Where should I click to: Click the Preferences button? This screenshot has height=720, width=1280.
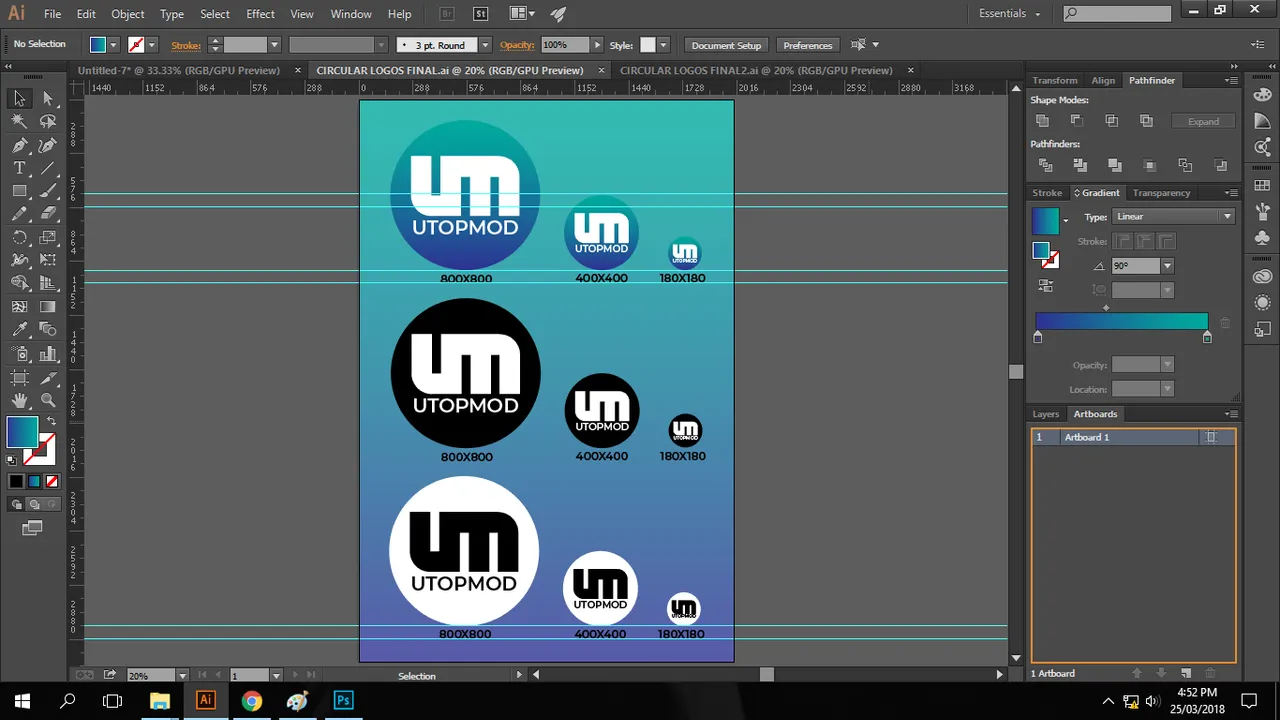tap(808, 45)
